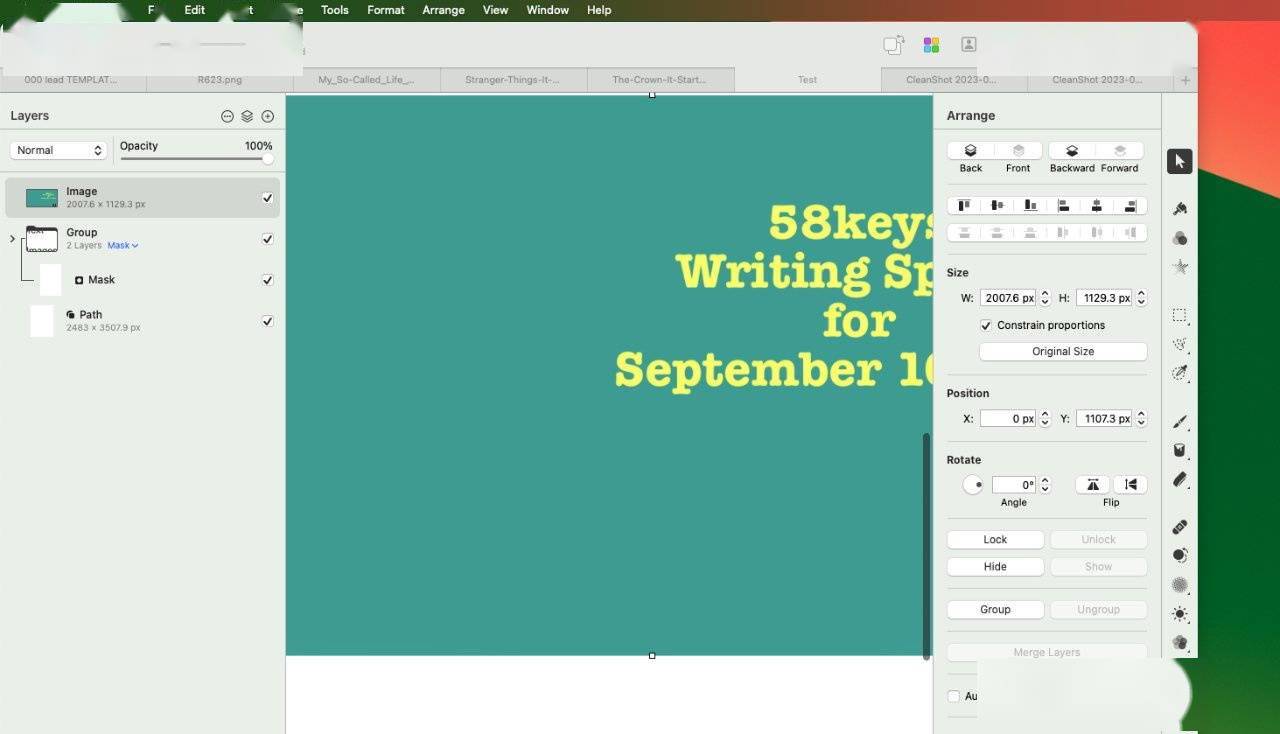Adjust the layer Opacity slider
Image resolution: width=1280 pixels, height=734 pixels.
coord(196,158)
